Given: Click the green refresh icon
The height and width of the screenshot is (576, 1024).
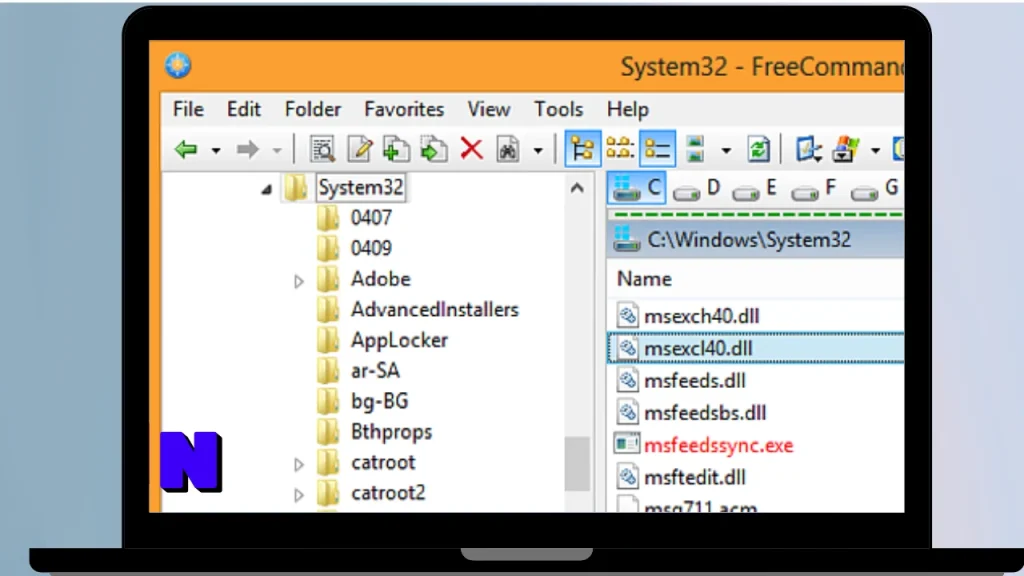Looking at the screenshot, I should coord(758,150).
